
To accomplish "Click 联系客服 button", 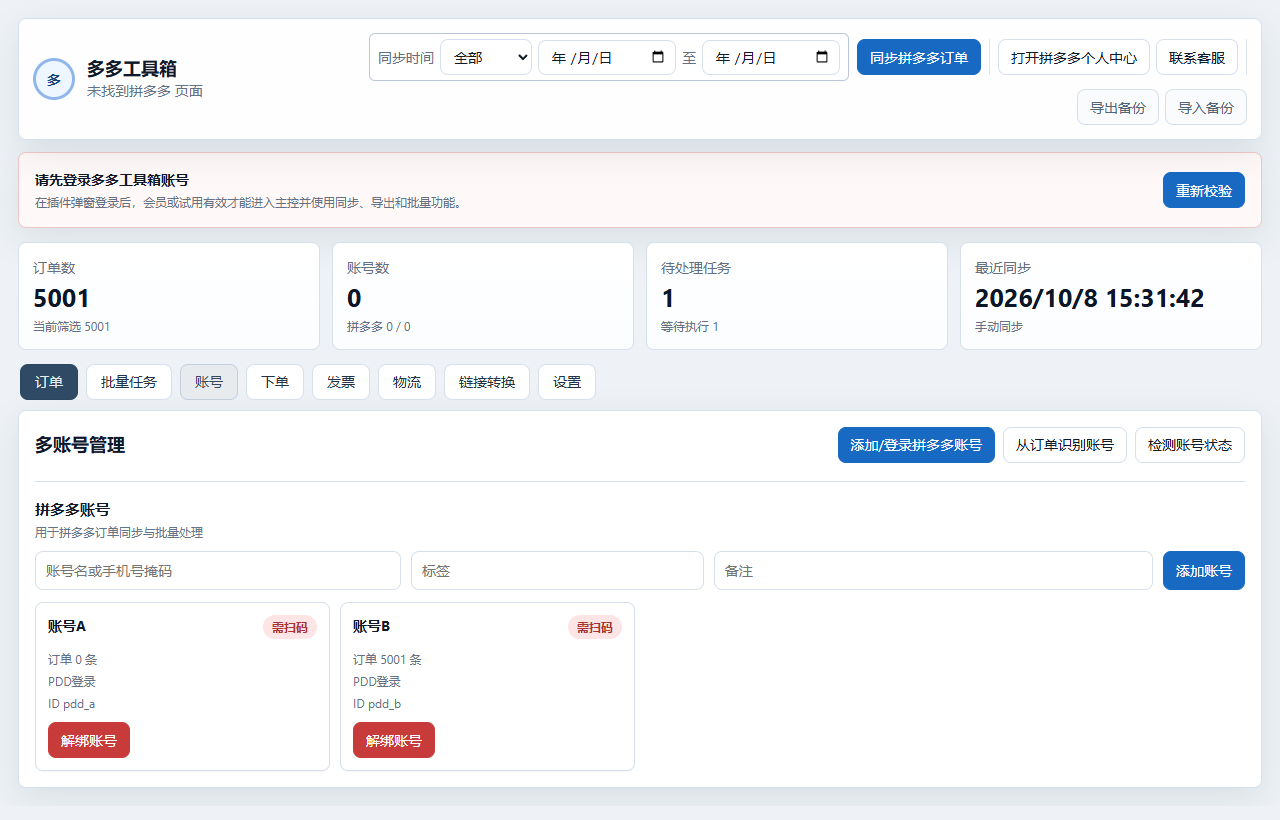I will tap(1197, 57).
